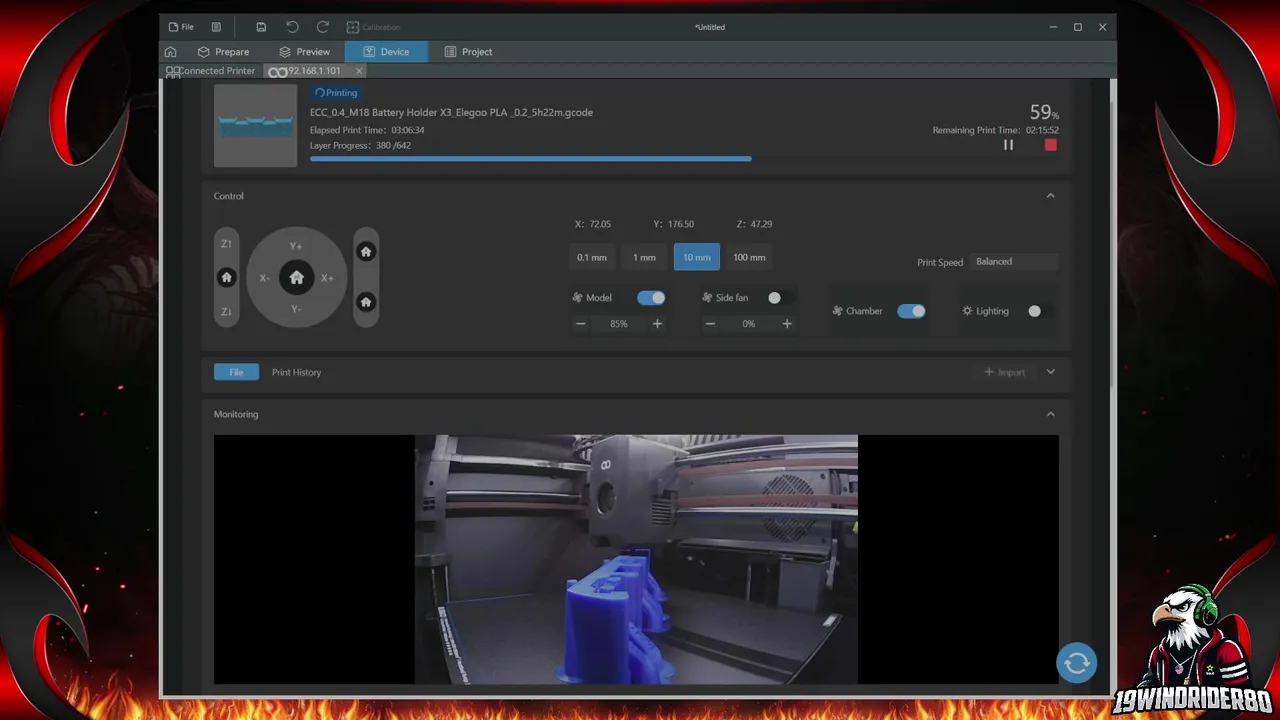
Task: Click the layer progress bar
Action: pos(684,158)
